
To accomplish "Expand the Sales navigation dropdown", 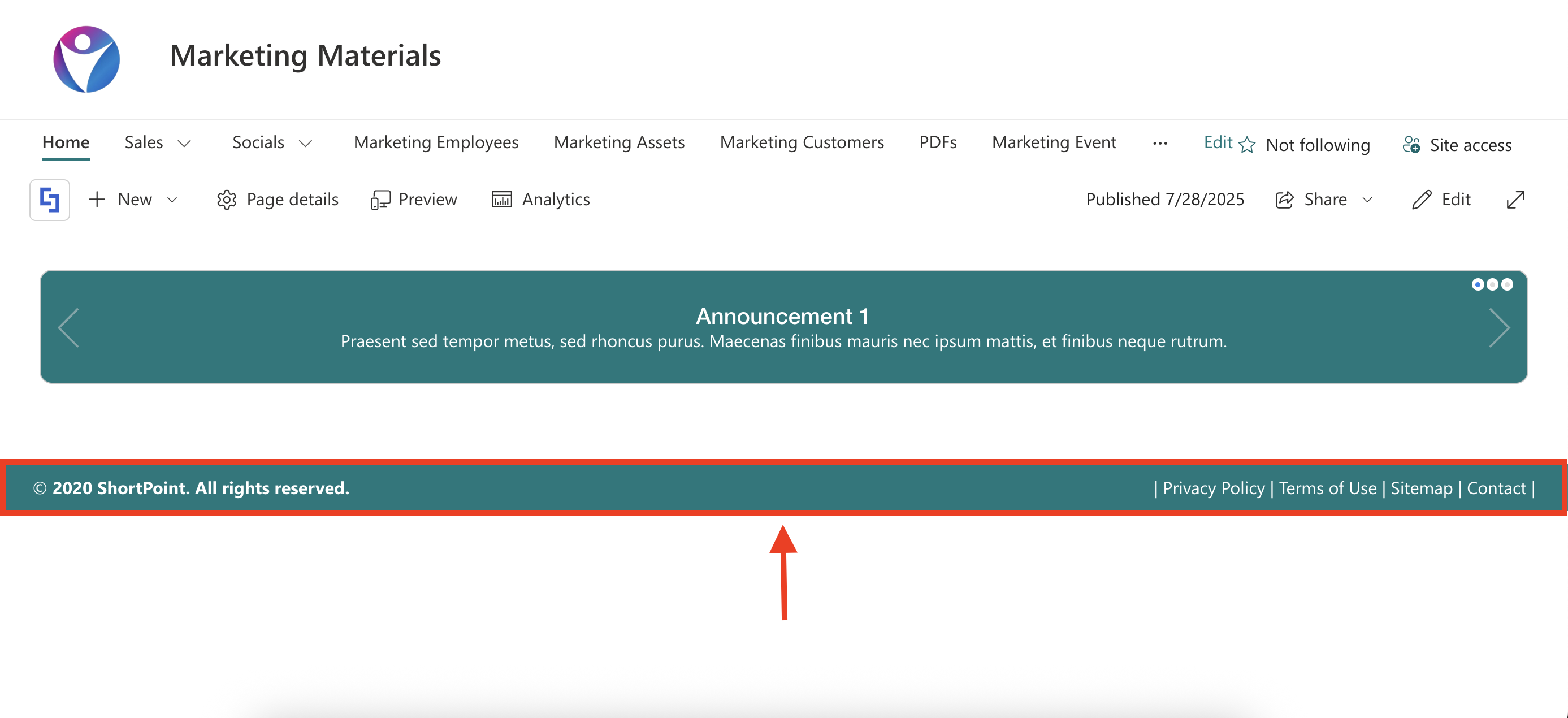I will [x=184, y=144].
